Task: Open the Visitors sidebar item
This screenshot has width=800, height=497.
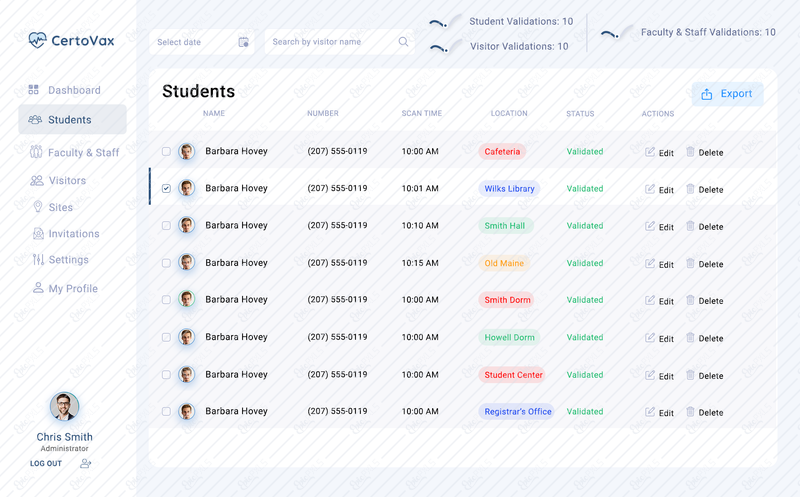Action: coord(58,181)
